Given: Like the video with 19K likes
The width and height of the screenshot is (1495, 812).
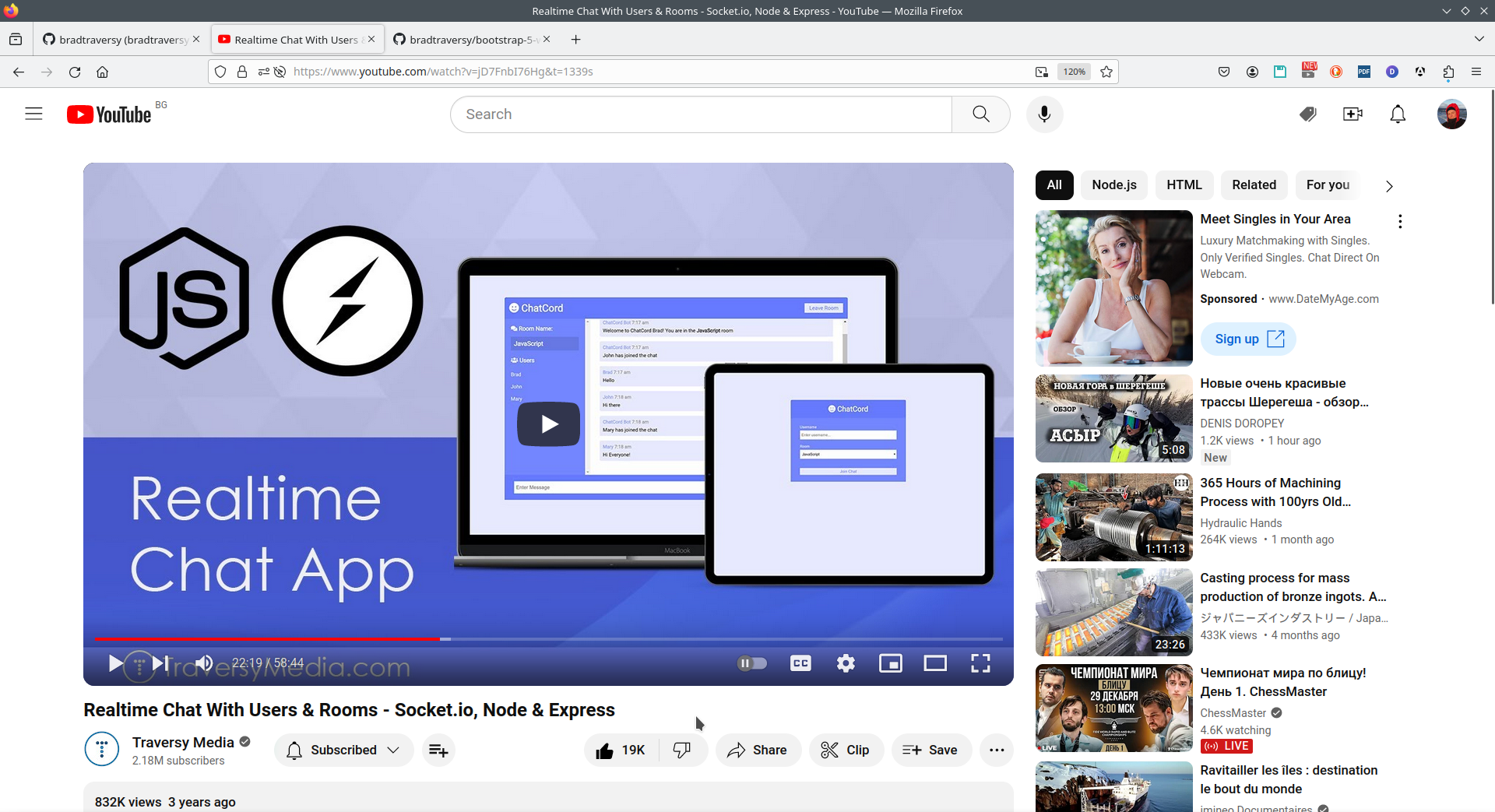Looking at the screenshot, I should tap(621, 750).
